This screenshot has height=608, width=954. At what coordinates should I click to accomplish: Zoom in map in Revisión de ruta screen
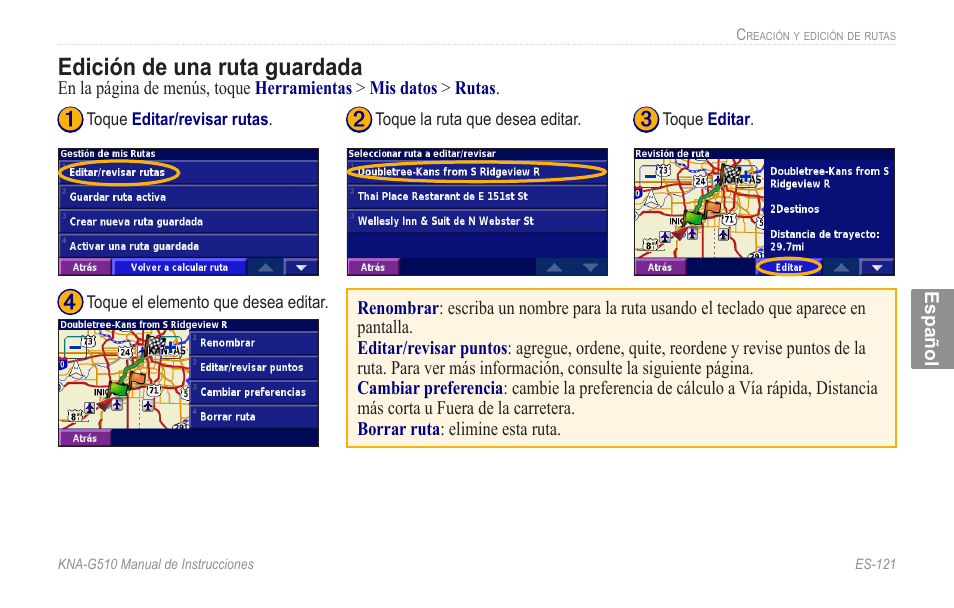coord(747,176)
